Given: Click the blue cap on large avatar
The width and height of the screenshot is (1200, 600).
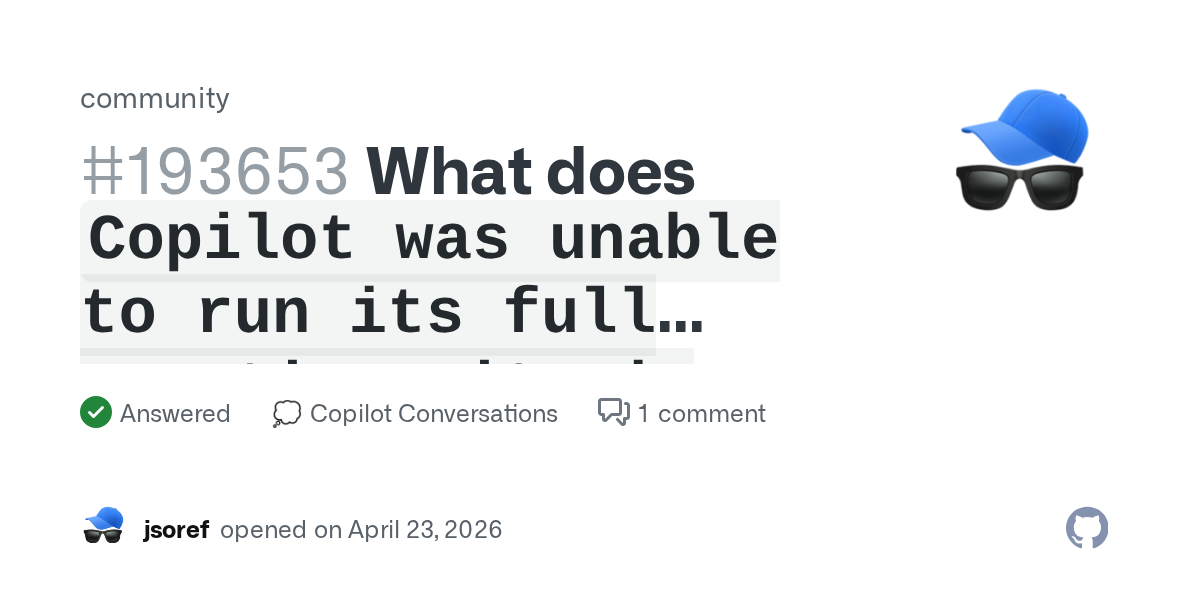Looking at the screenshot, I should (x=1028, y=124).
